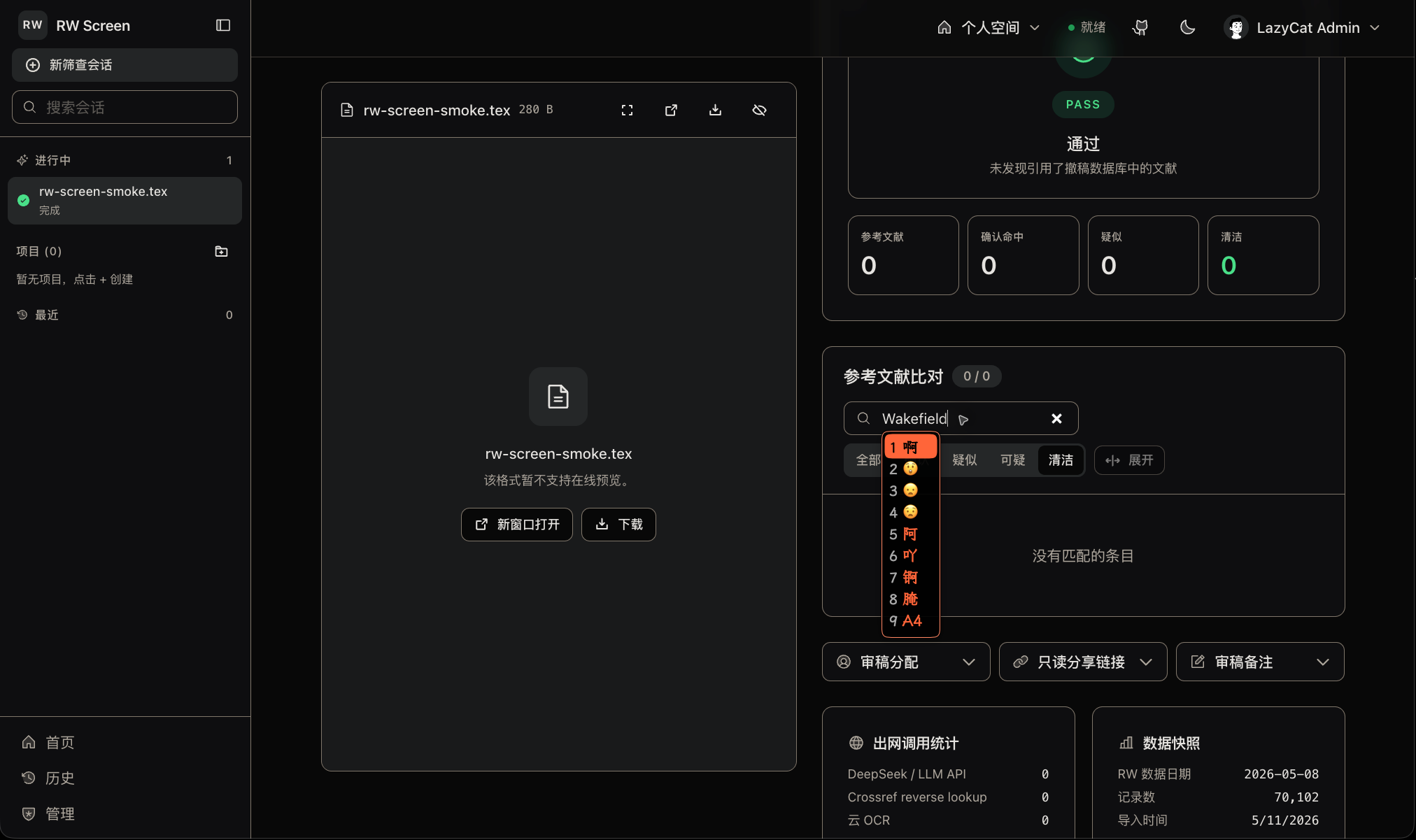Choose IME candidate 1 啊
This screenshot has height=840, width=1416.
point(910,447)
